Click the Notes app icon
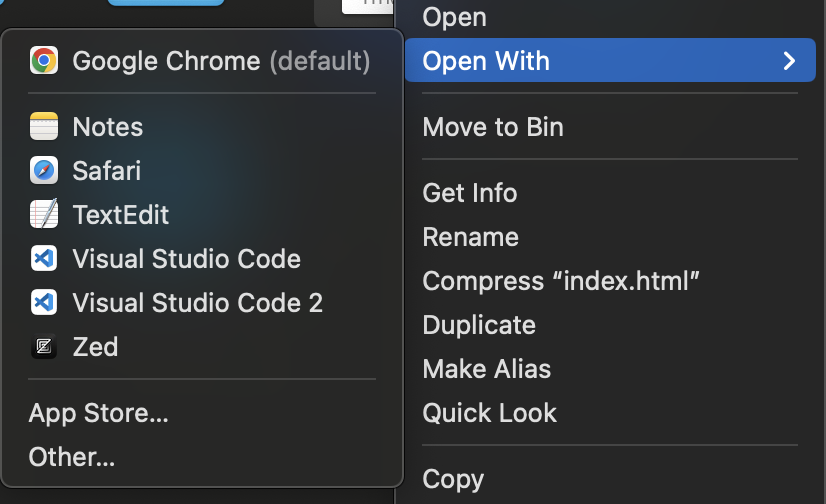The width and height of the screenshot is (826, 504). click(44, 126)
